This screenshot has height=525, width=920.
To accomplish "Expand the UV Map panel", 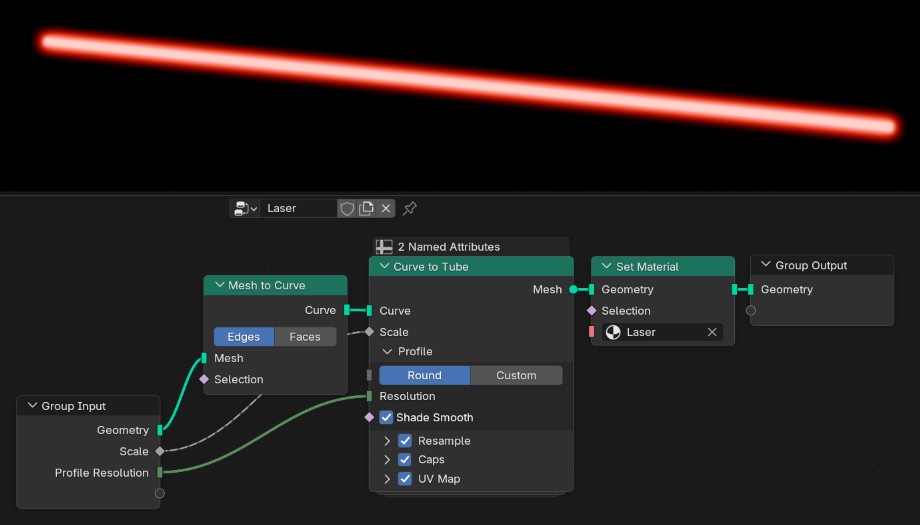I will (387, 479).
